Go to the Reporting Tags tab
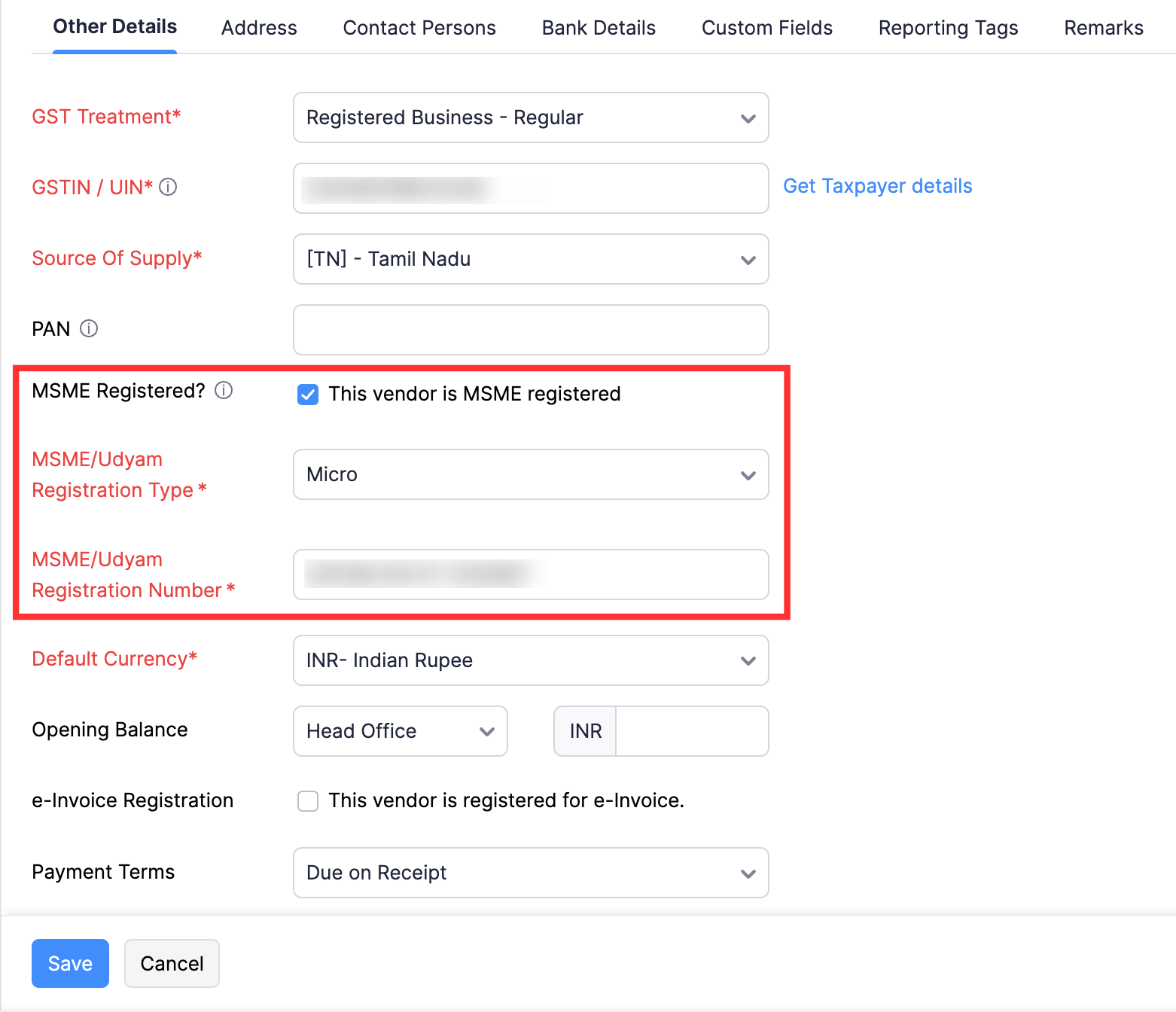 (x=948, y=27)
